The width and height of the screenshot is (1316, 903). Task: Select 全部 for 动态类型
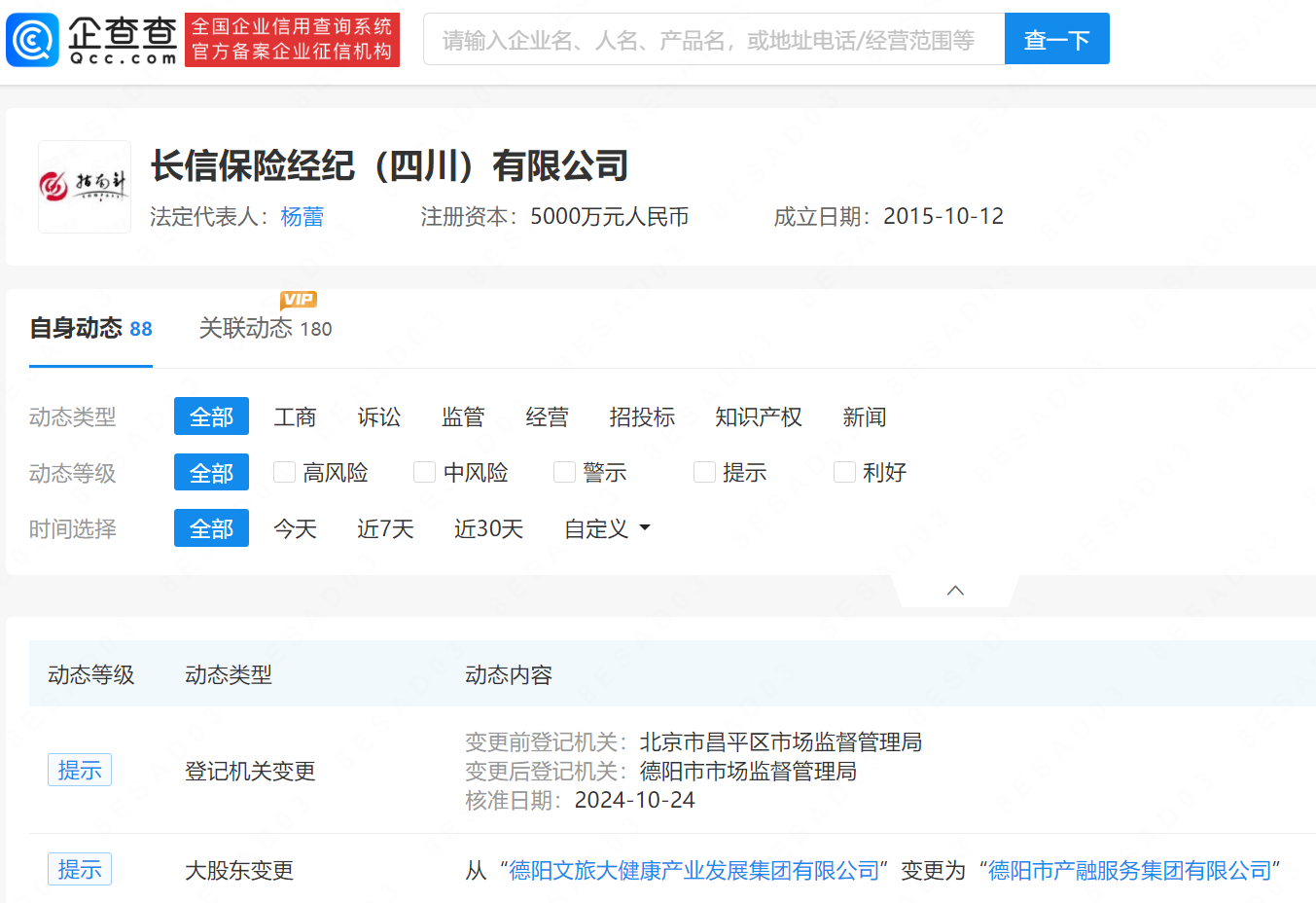(x=211, y=416)
